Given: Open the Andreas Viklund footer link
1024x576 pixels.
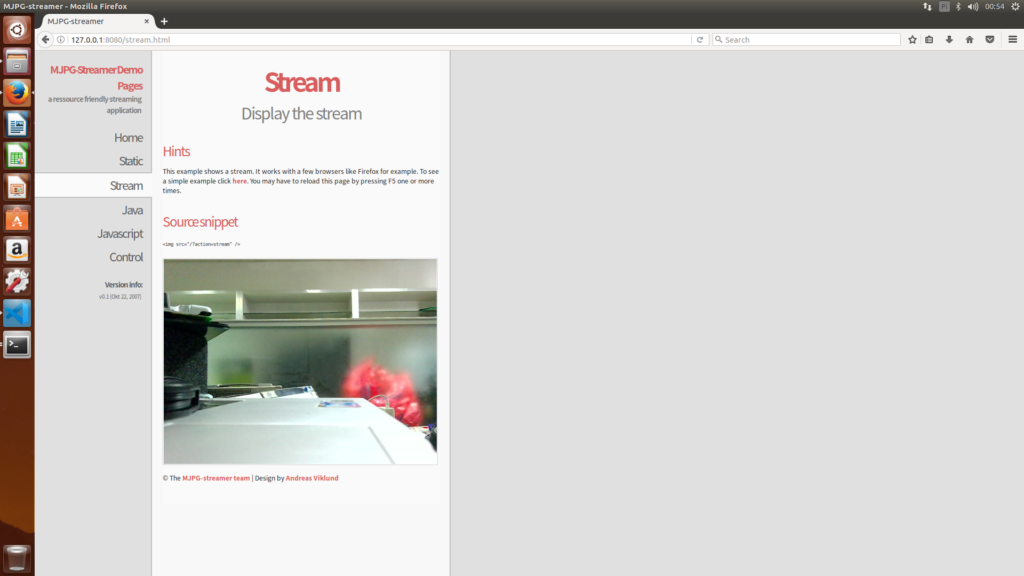Looking at the screenshot, I should (312, 478).
